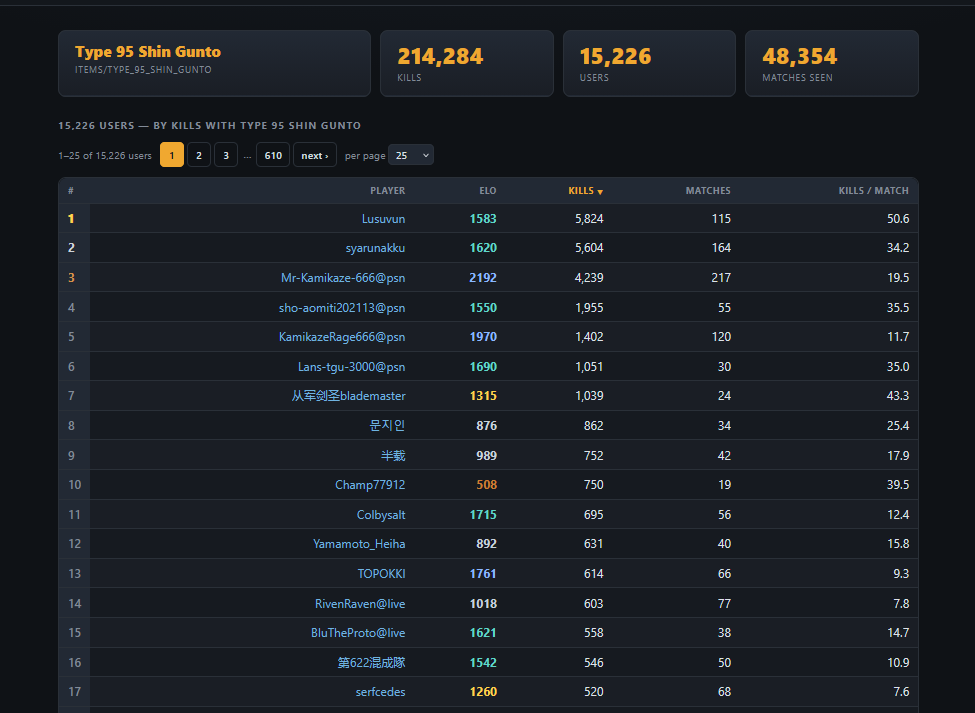Sort table by MATCHES column header
The width and height of the screenshot is (975, 713).
point(708,191)
